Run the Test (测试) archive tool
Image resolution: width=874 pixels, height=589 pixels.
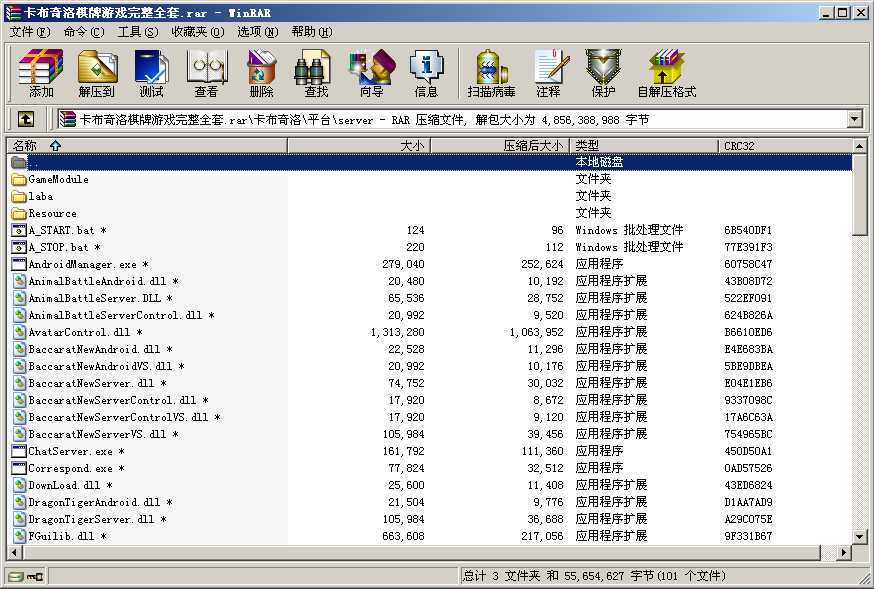[x=152, y=73]
